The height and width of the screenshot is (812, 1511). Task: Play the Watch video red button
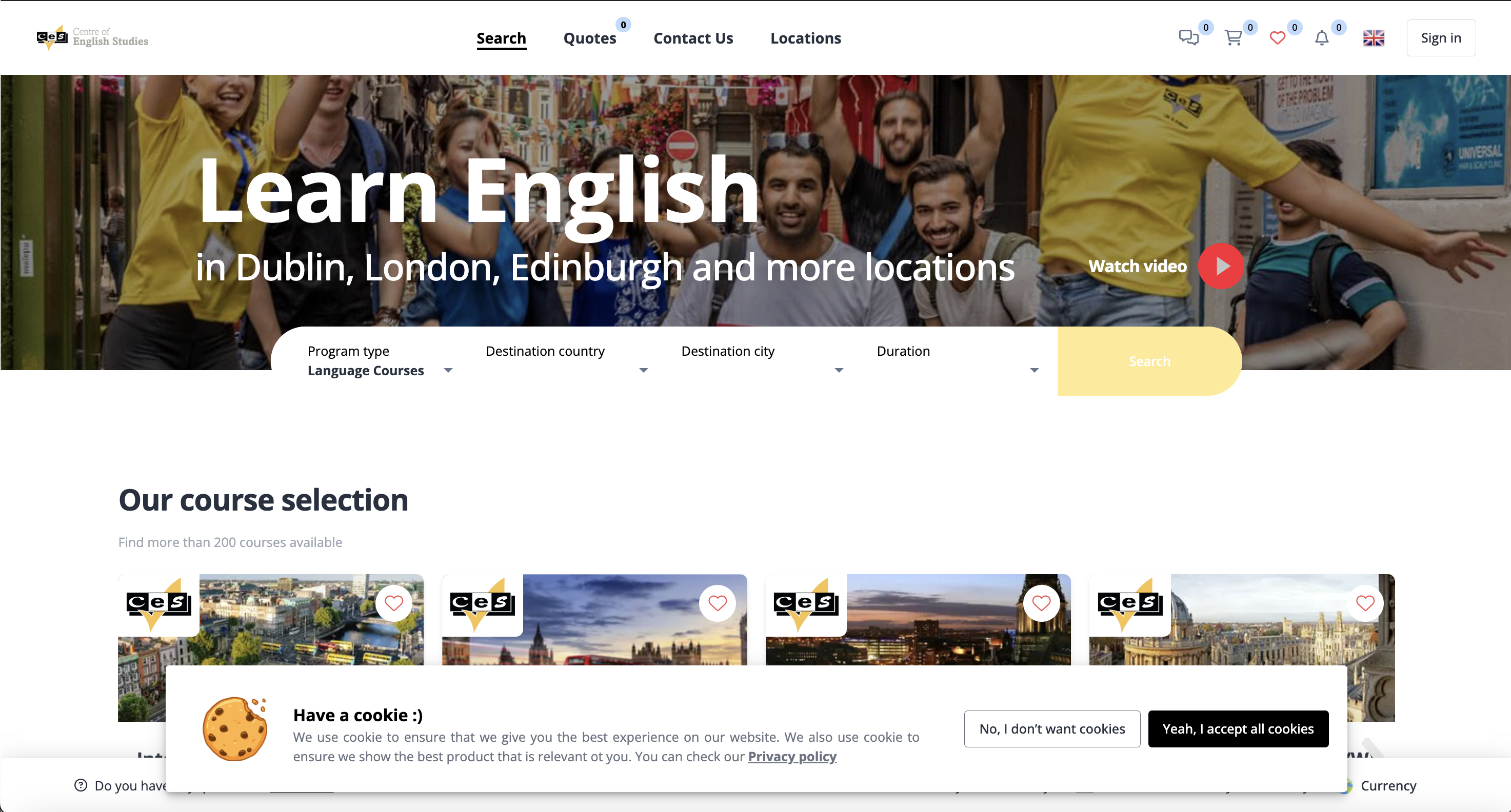(1221, 266)
